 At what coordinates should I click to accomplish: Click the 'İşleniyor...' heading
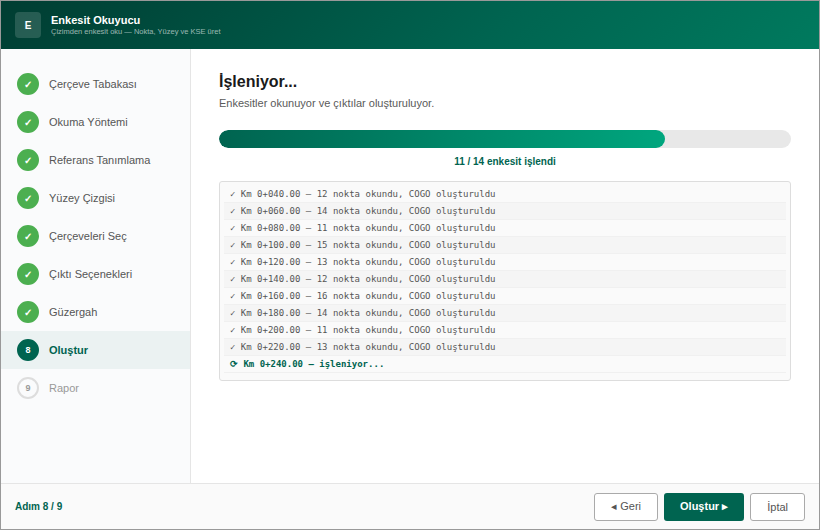click(258, 82)
